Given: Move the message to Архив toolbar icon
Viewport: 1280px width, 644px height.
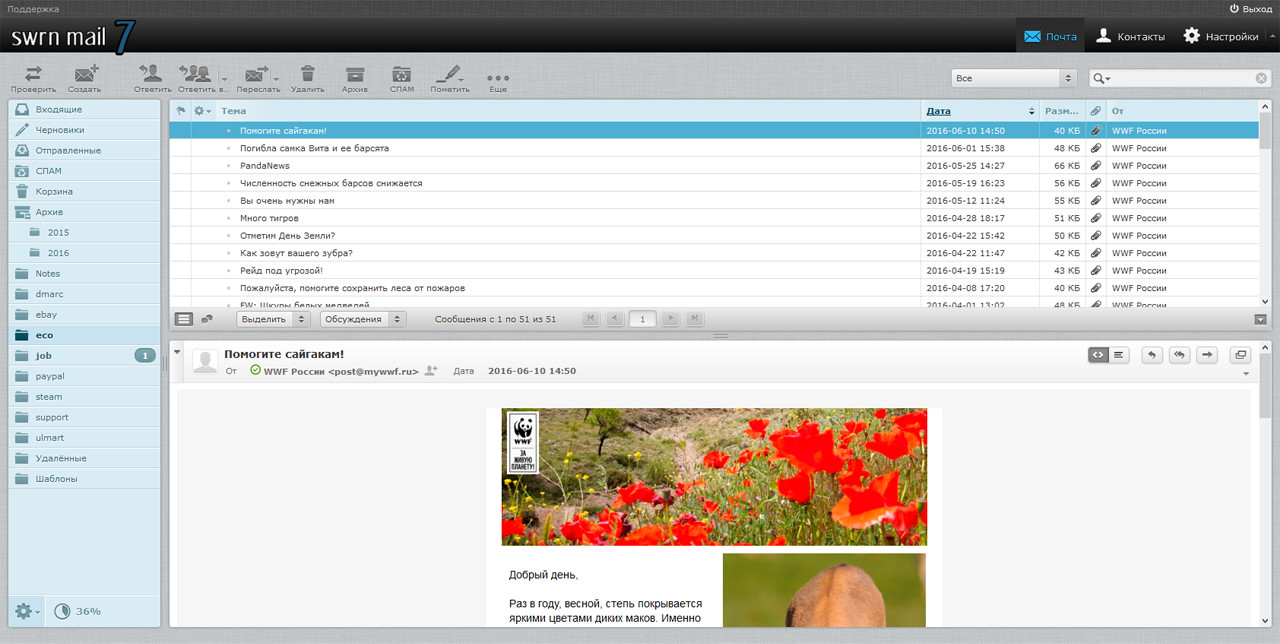Looking at the screenshot, I should pyautogui.click(x=354, y=78).
